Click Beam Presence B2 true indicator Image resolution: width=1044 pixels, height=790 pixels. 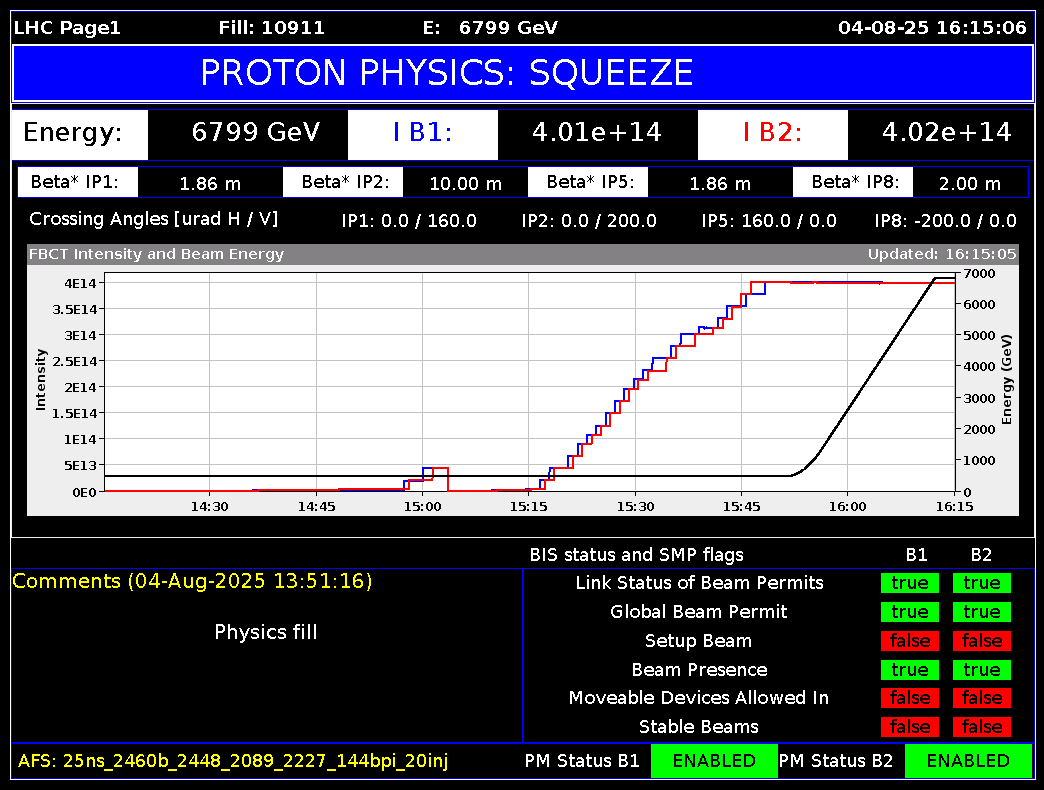coord(981,670)
